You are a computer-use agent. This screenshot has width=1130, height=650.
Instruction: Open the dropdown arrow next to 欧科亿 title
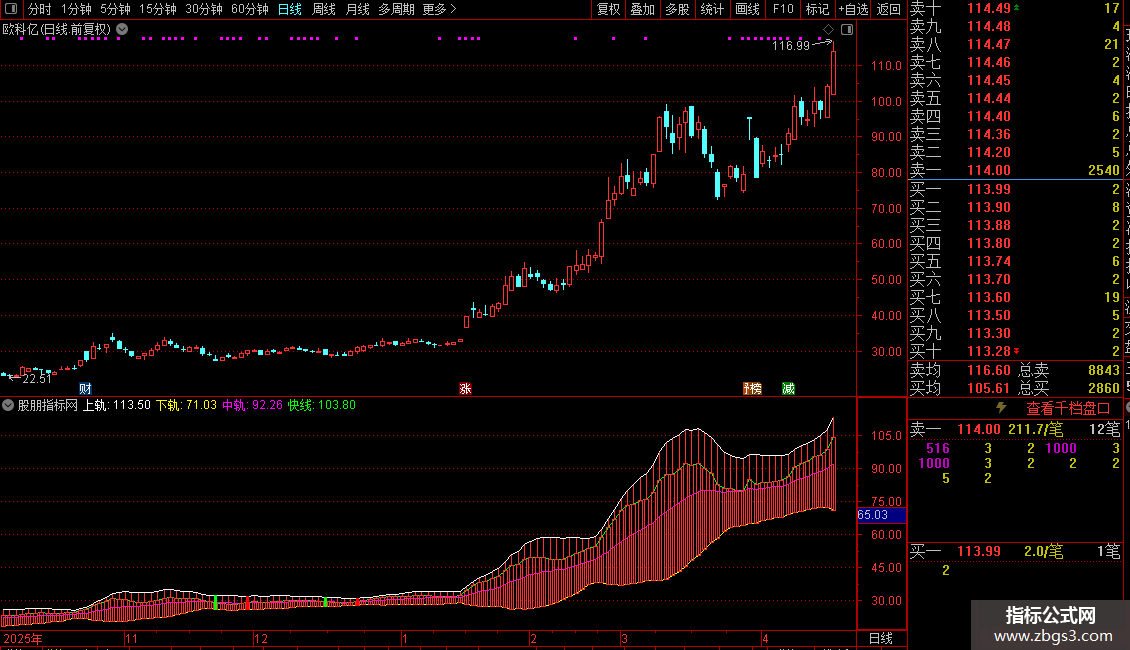pyautogui.click(x=122, y=29)
